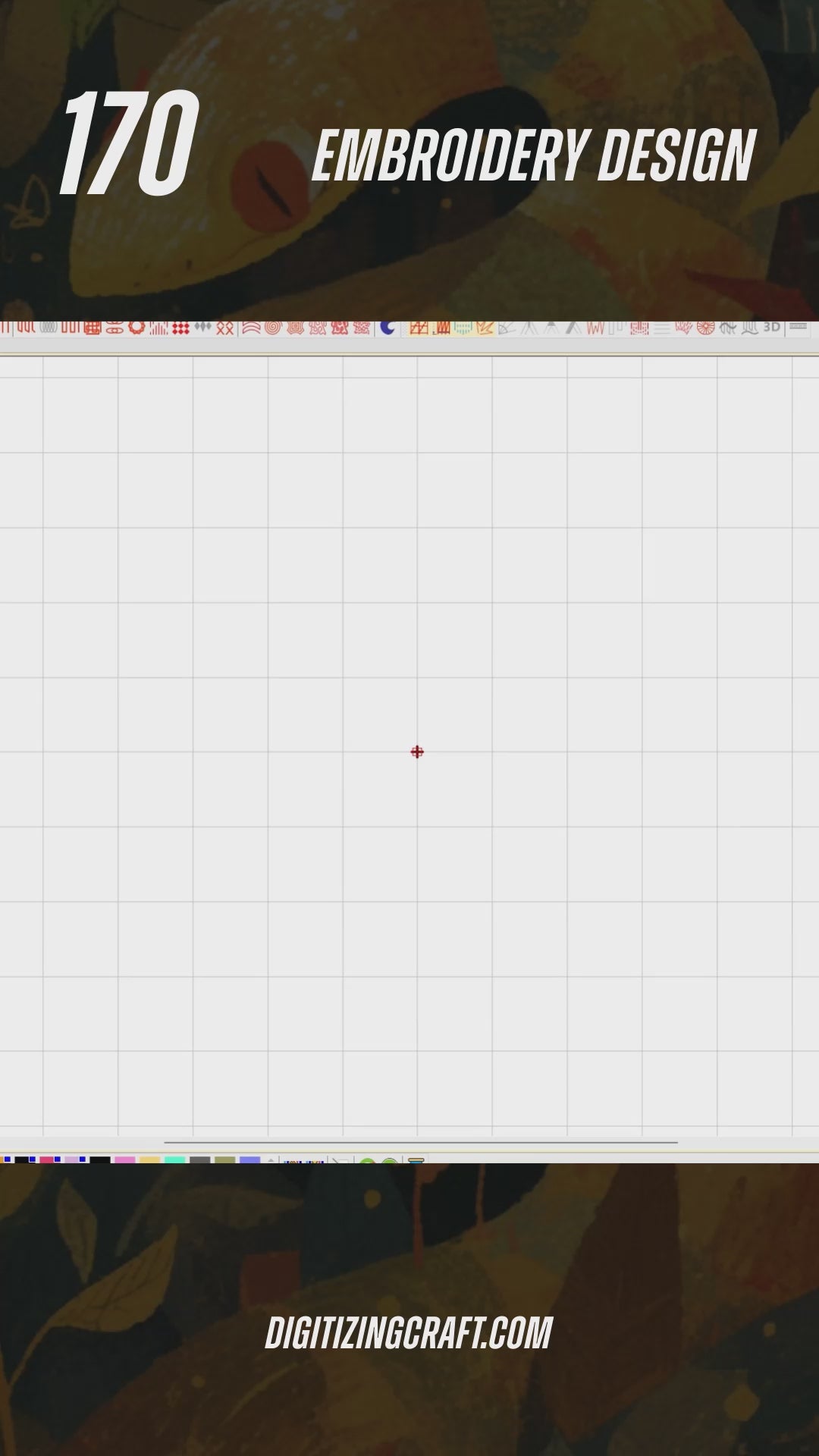Click the 3D stitch effect icon
819x1456 pixels.
coord(771,328)
